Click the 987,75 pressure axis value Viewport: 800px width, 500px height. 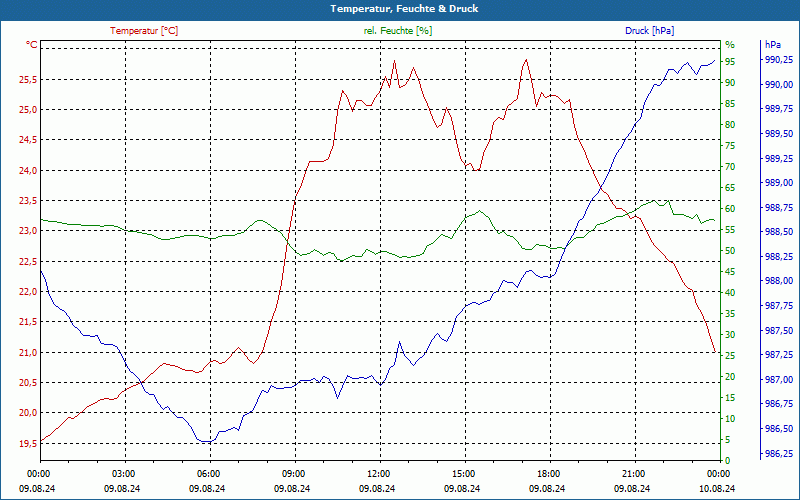coord(779,306)
